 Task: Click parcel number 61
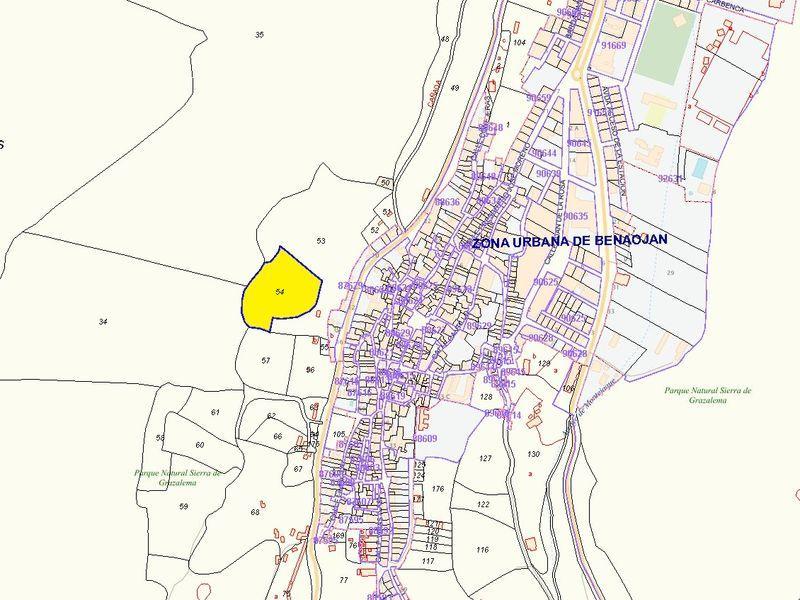pyautogui.click(x=215, y=412)
